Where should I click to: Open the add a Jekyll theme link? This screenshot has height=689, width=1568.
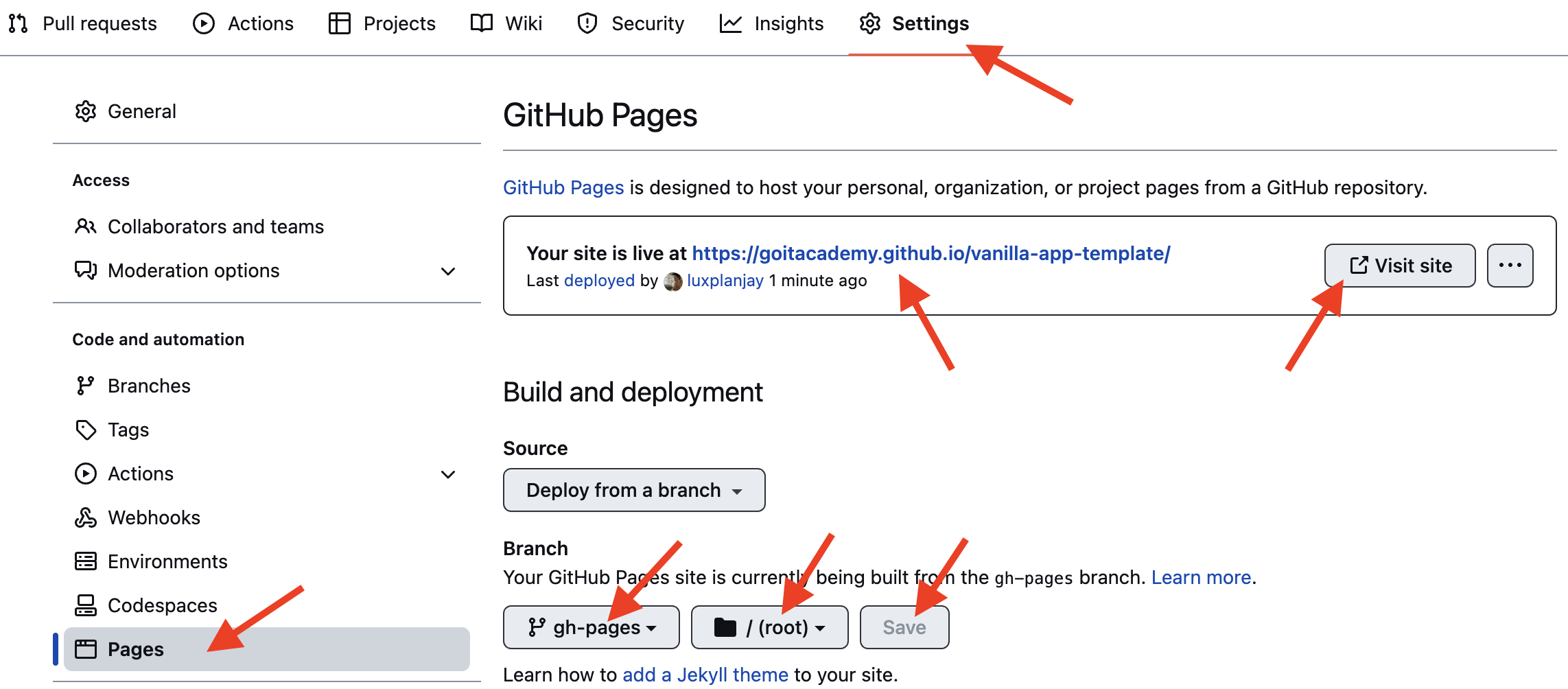tap(705, 675)
